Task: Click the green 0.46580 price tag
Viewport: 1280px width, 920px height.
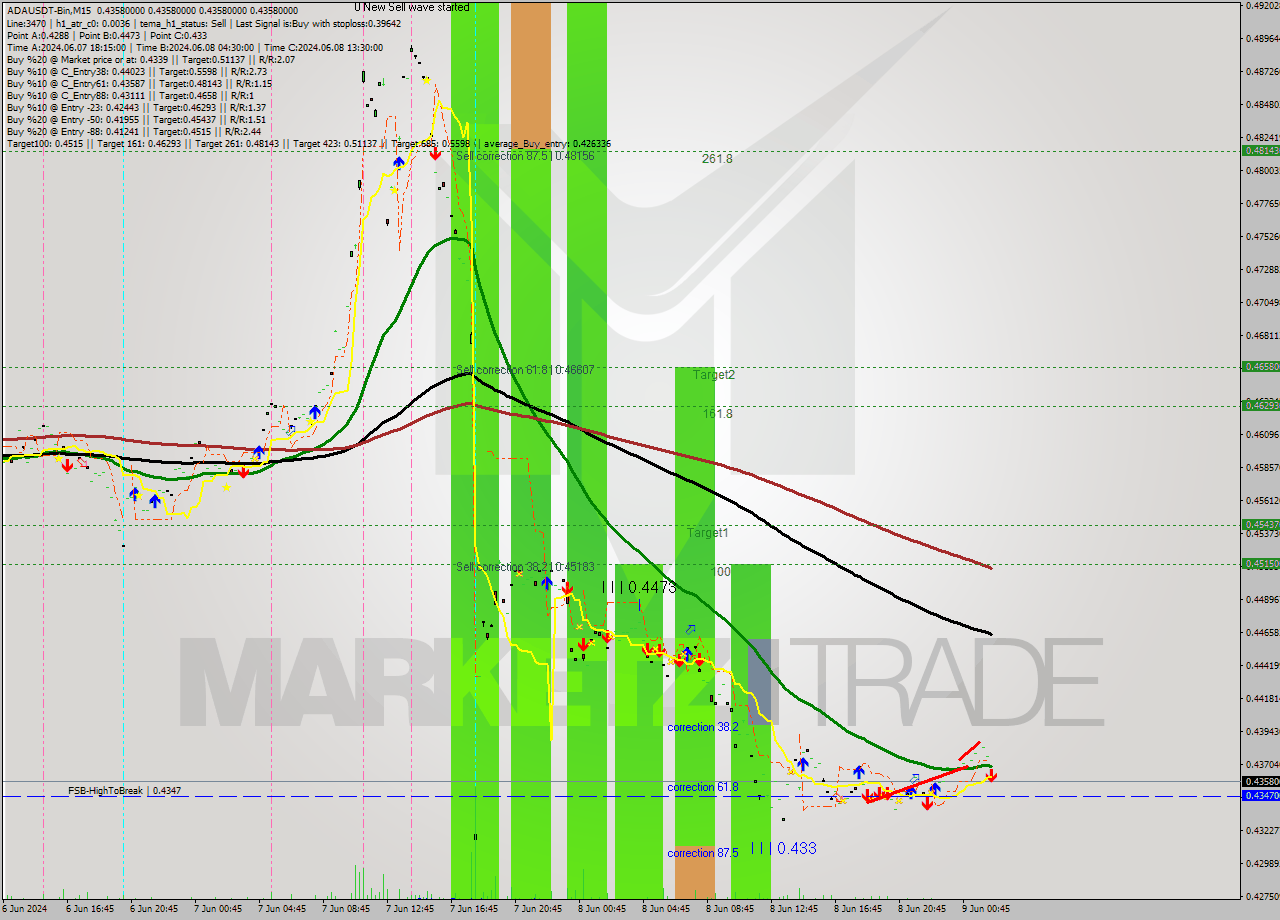Action: point(1260,367)
